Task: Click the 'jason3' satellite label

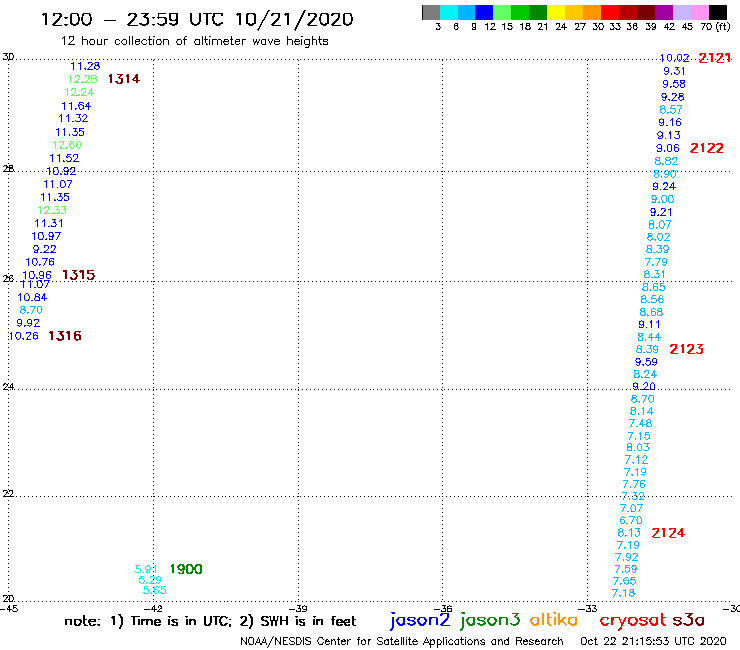Action: click(489, 620)
